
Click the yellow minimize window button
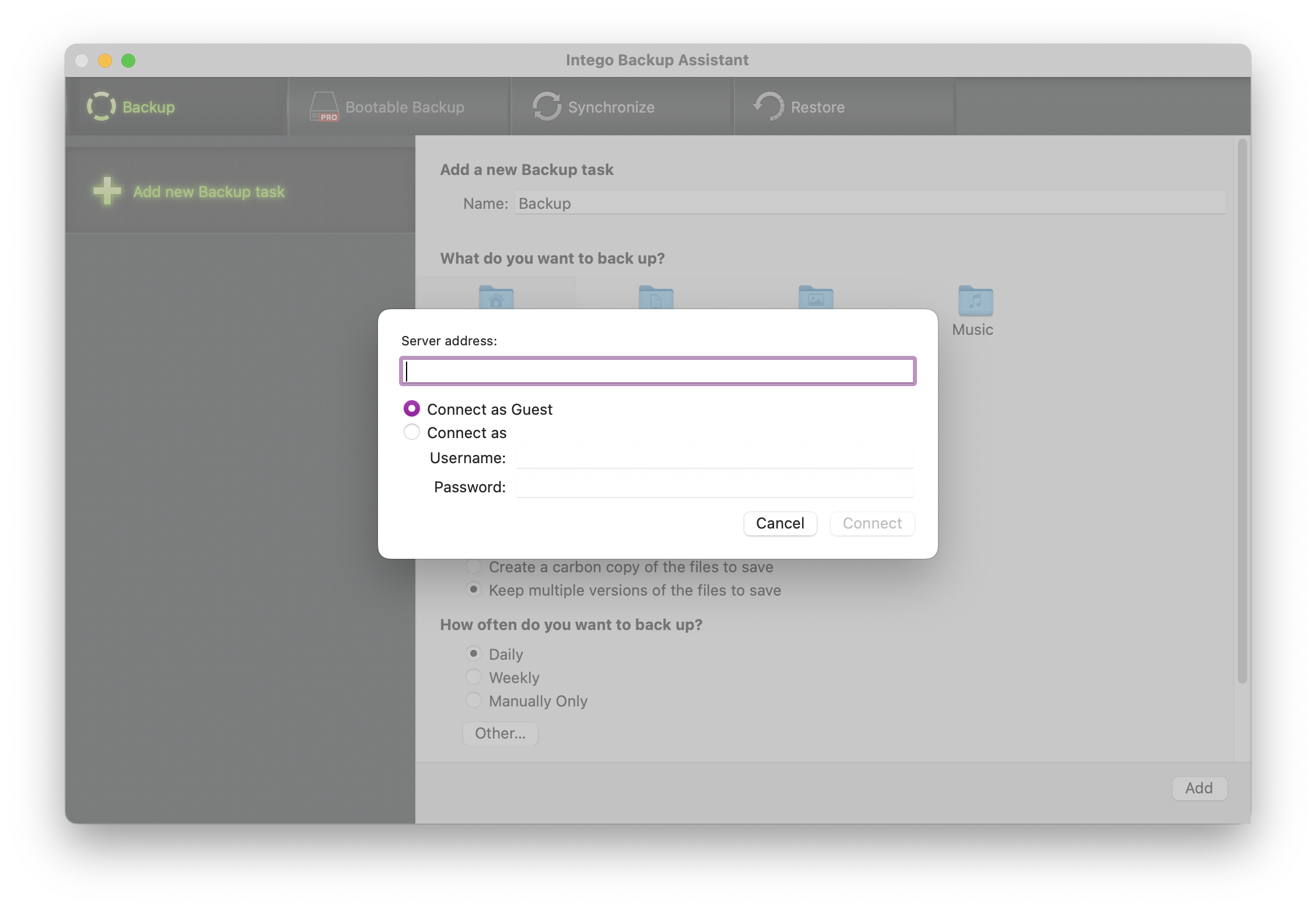[105, 61]
